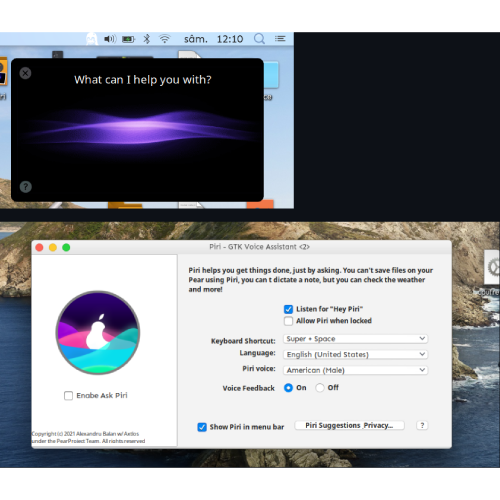Click the Piri - GTK Voice Assistant title
500x500 pixels.
coord(259,247)
